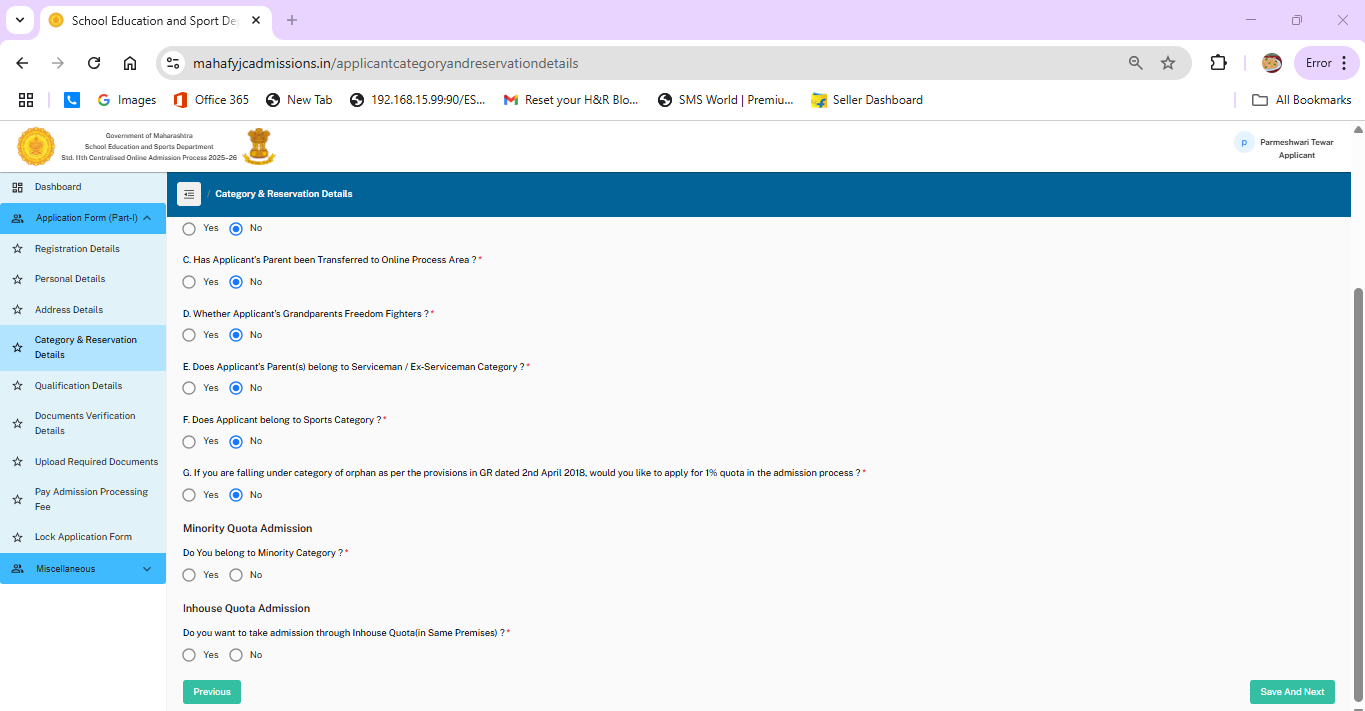Click the page vertical scrollbar thumb
This screenshot has height=711, width=1365.
point(1358,494)
